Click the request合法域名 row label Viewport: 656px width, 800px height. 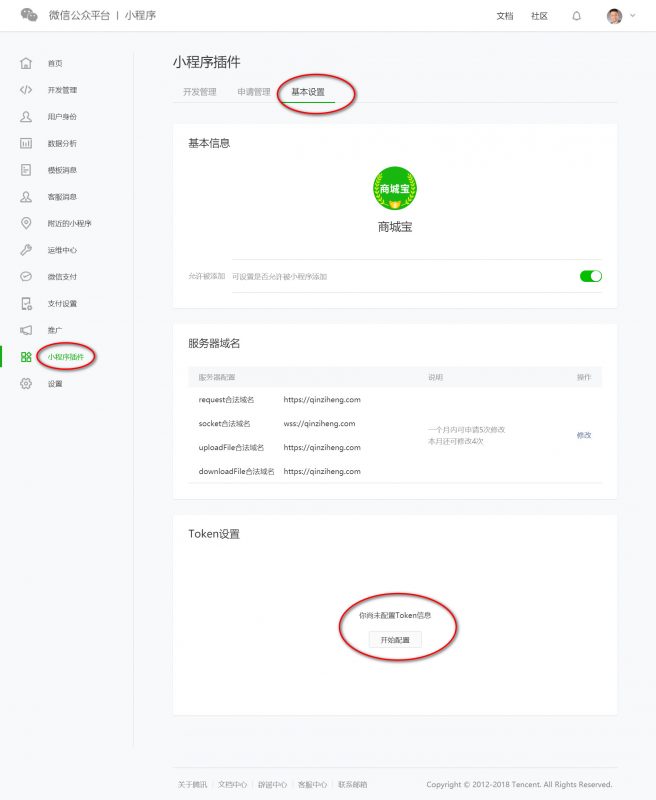pos(226,399)
